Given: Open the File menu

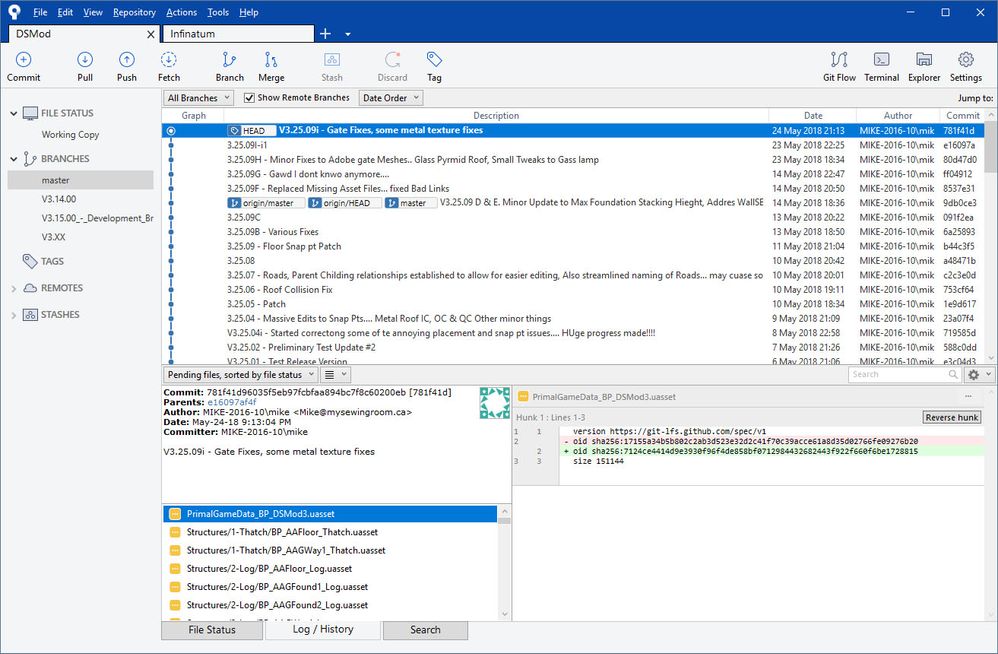Looking at the screenshot, I should point(40,12).
